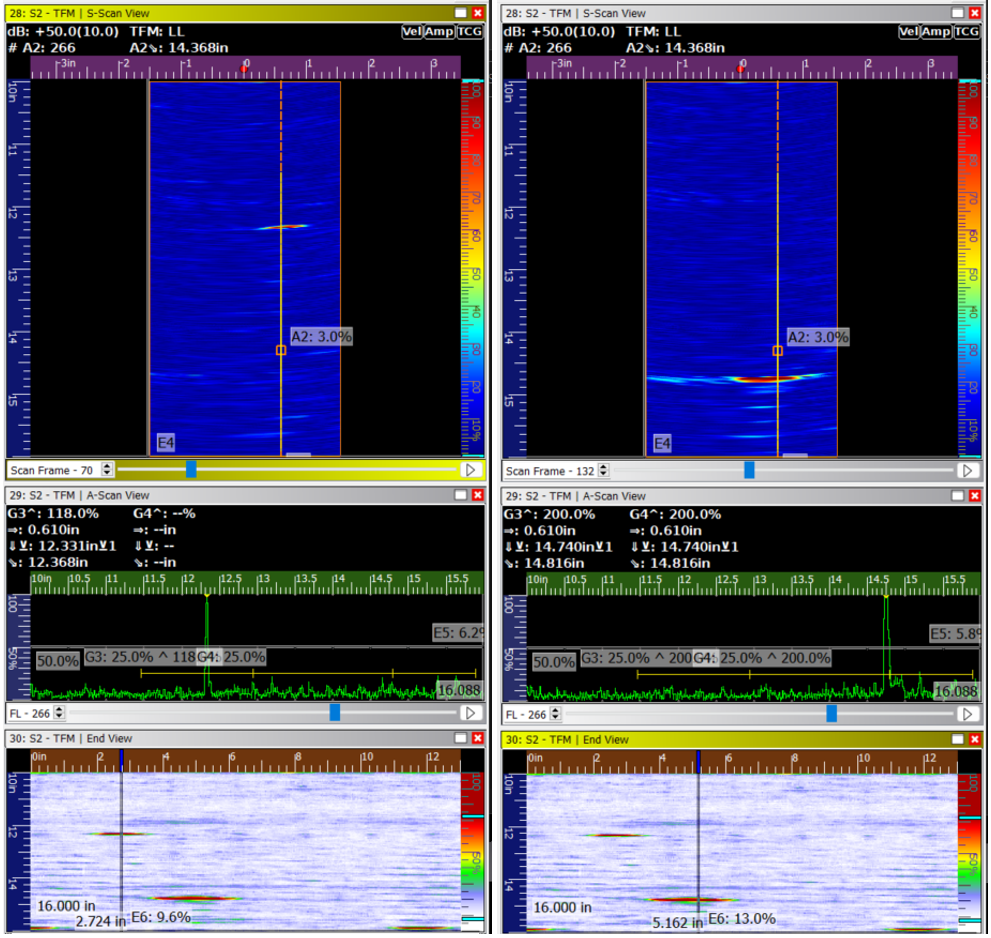Click red reference dot on Scan Frame 70 ruler
This screenshot has height=938, width=991.
[x=244, y=69]
